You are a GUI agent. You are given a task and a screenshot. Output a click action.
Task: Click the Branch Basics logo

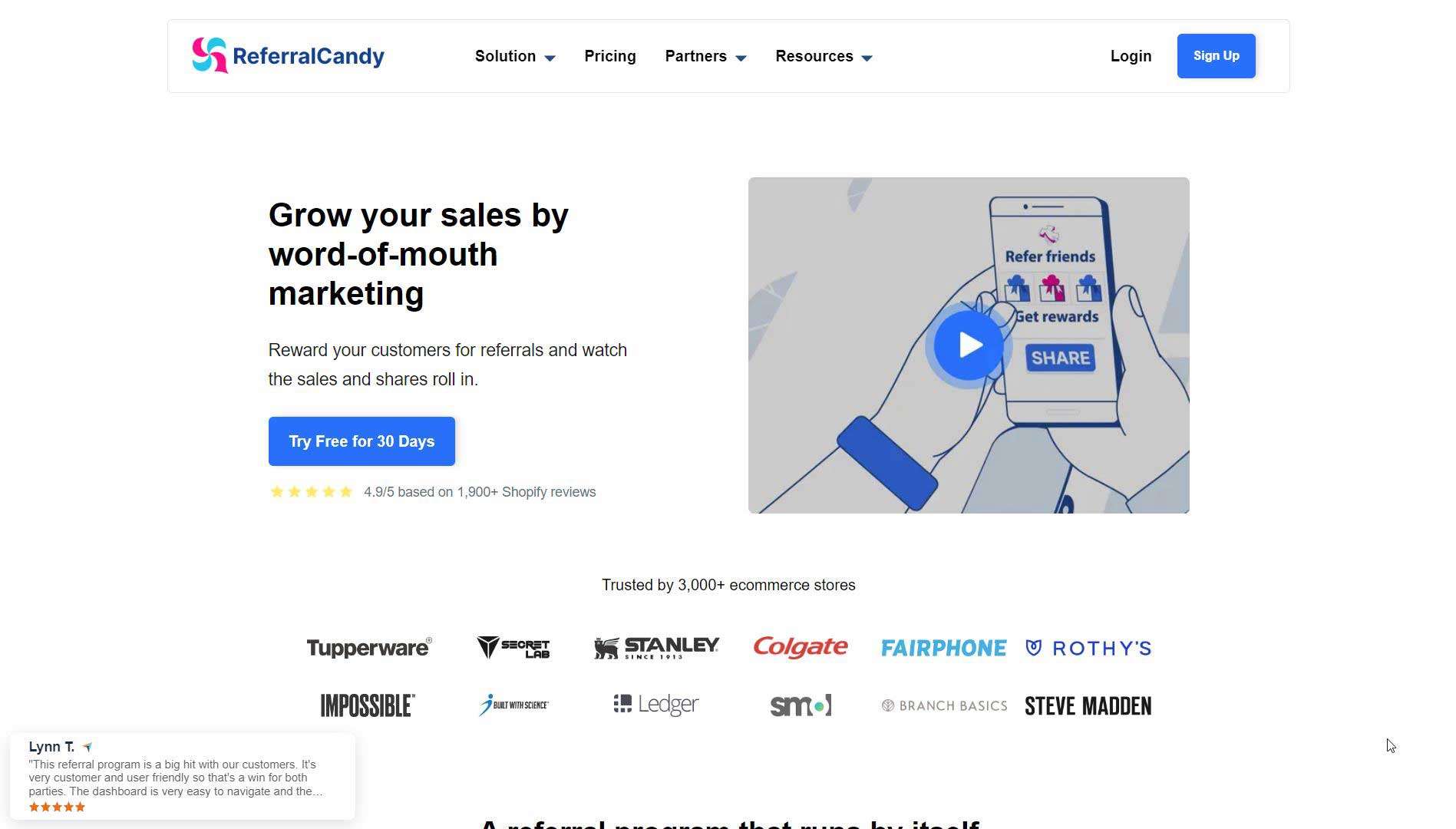coord(943,705)
